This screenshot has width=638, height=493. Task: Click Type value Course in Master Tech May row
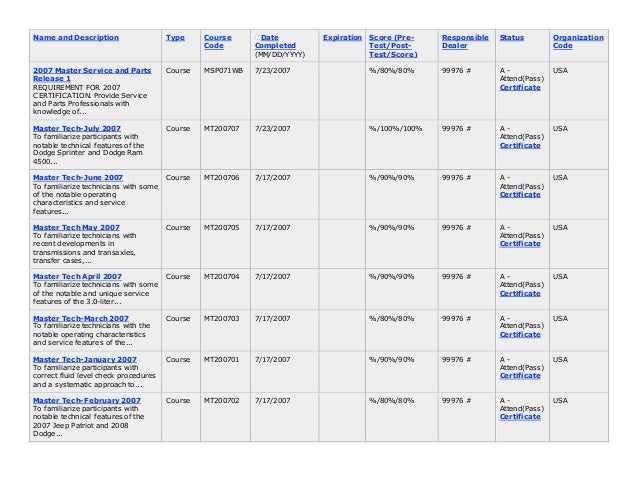point(178,227)
